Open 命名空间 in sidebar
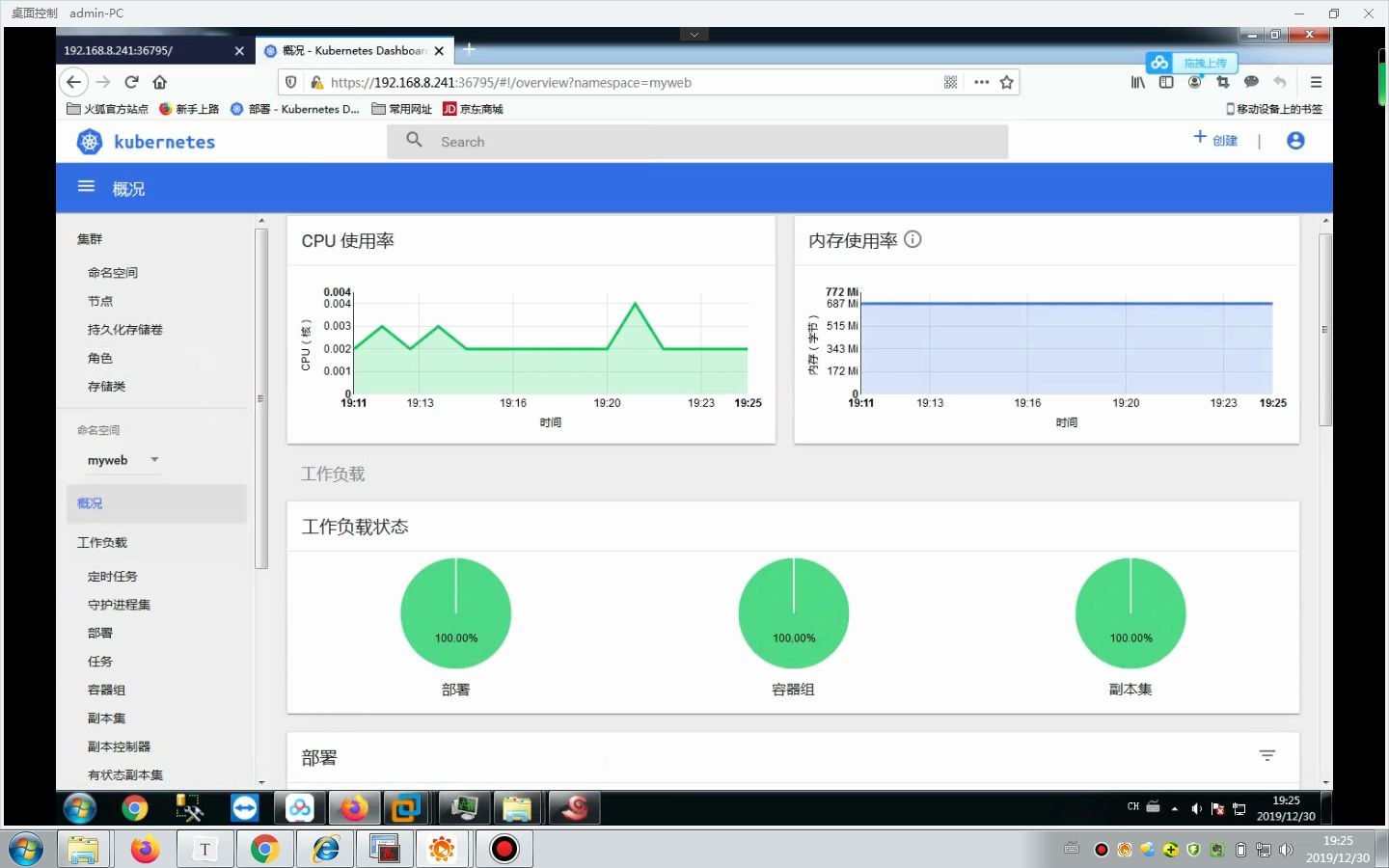The image size is (1389, 868). 113,273
